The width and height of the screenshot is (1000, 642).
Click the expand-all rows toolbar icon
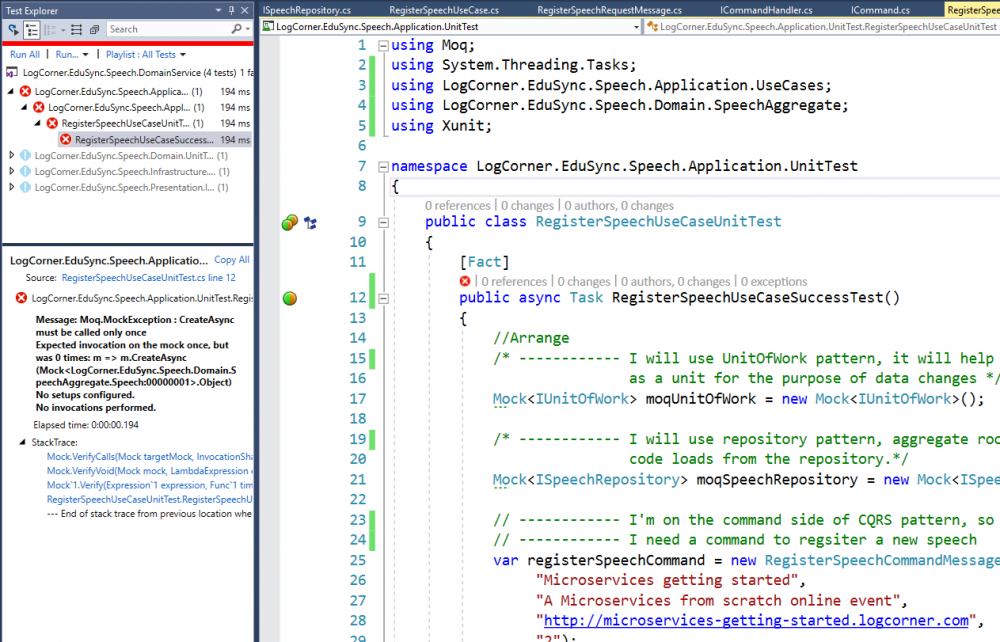click(x=75, y=30)
